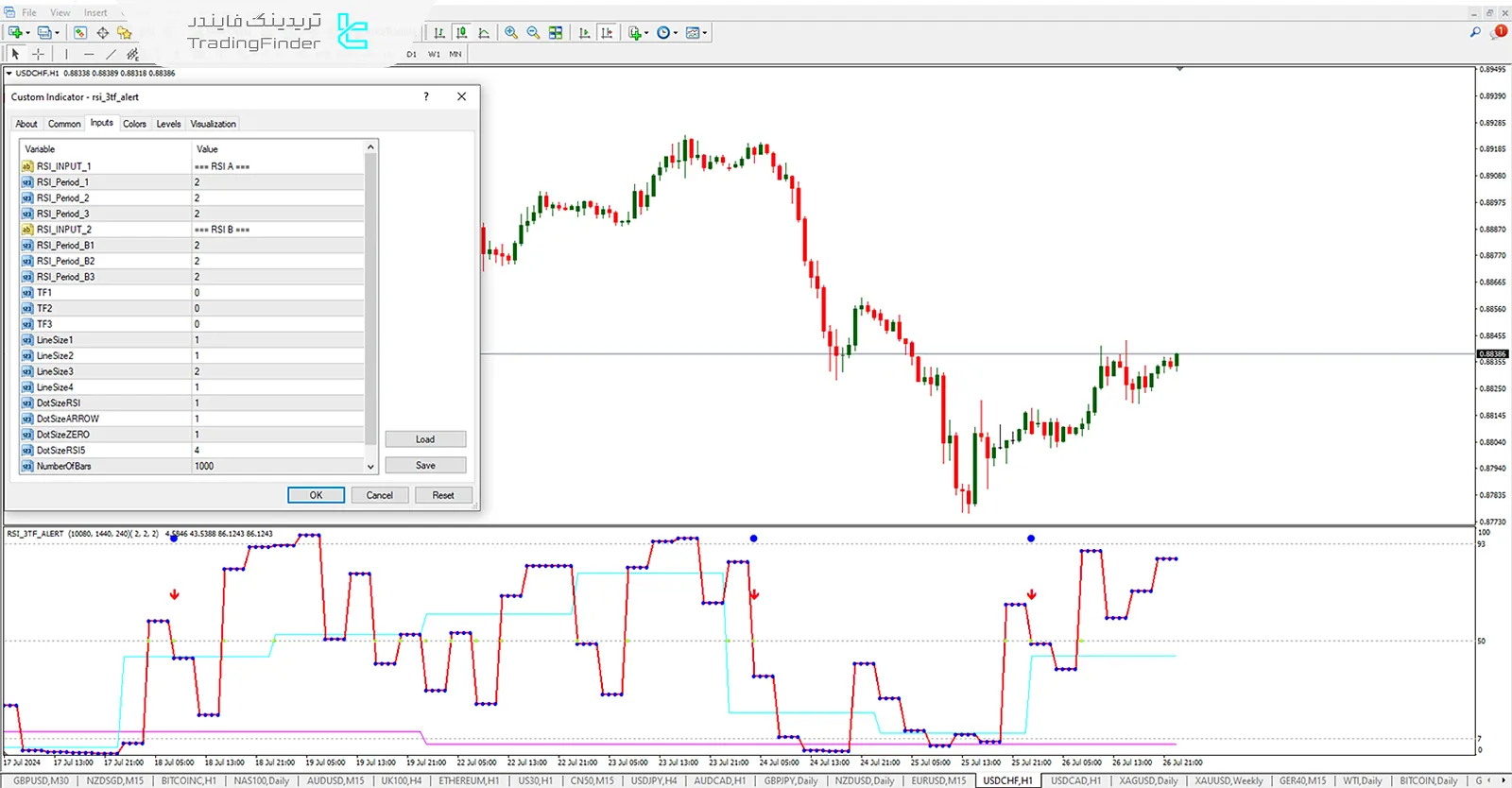The image size is (1512, 788).
Task: Choose the trendline drawing tool
Action: coord(111,55)
